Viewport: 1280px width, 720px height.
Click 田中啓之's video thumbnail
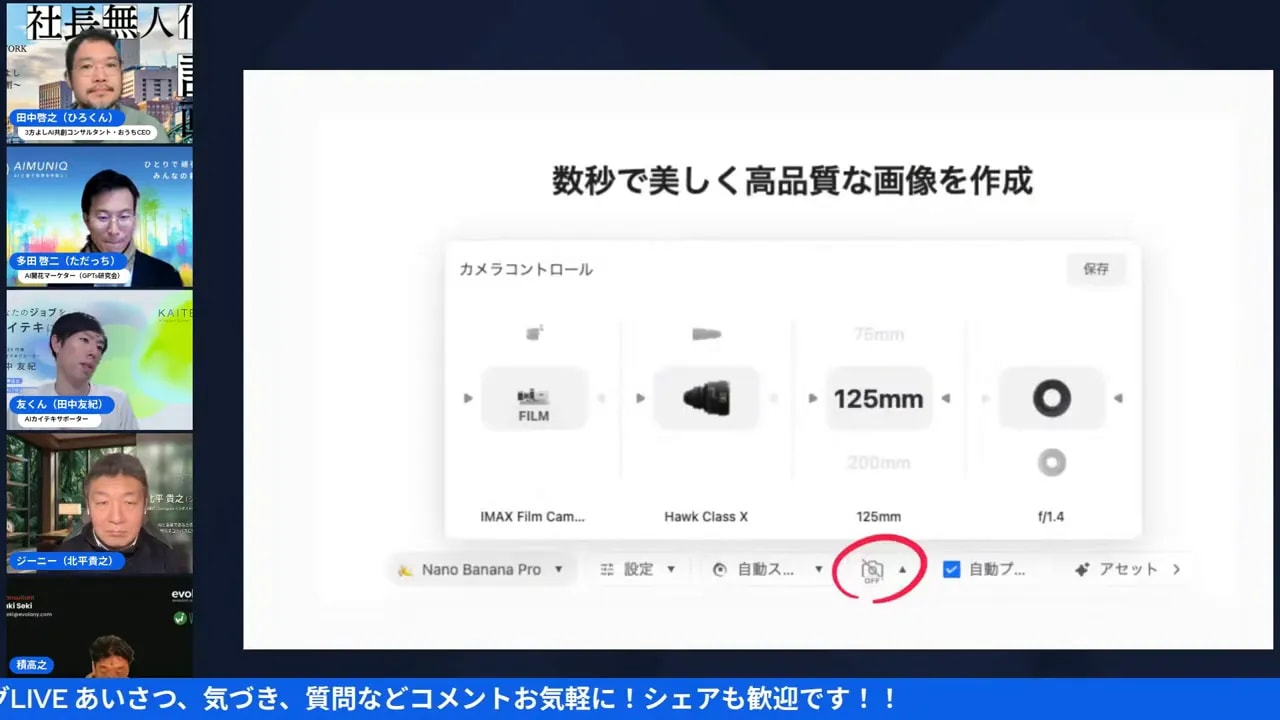[97, 70]
